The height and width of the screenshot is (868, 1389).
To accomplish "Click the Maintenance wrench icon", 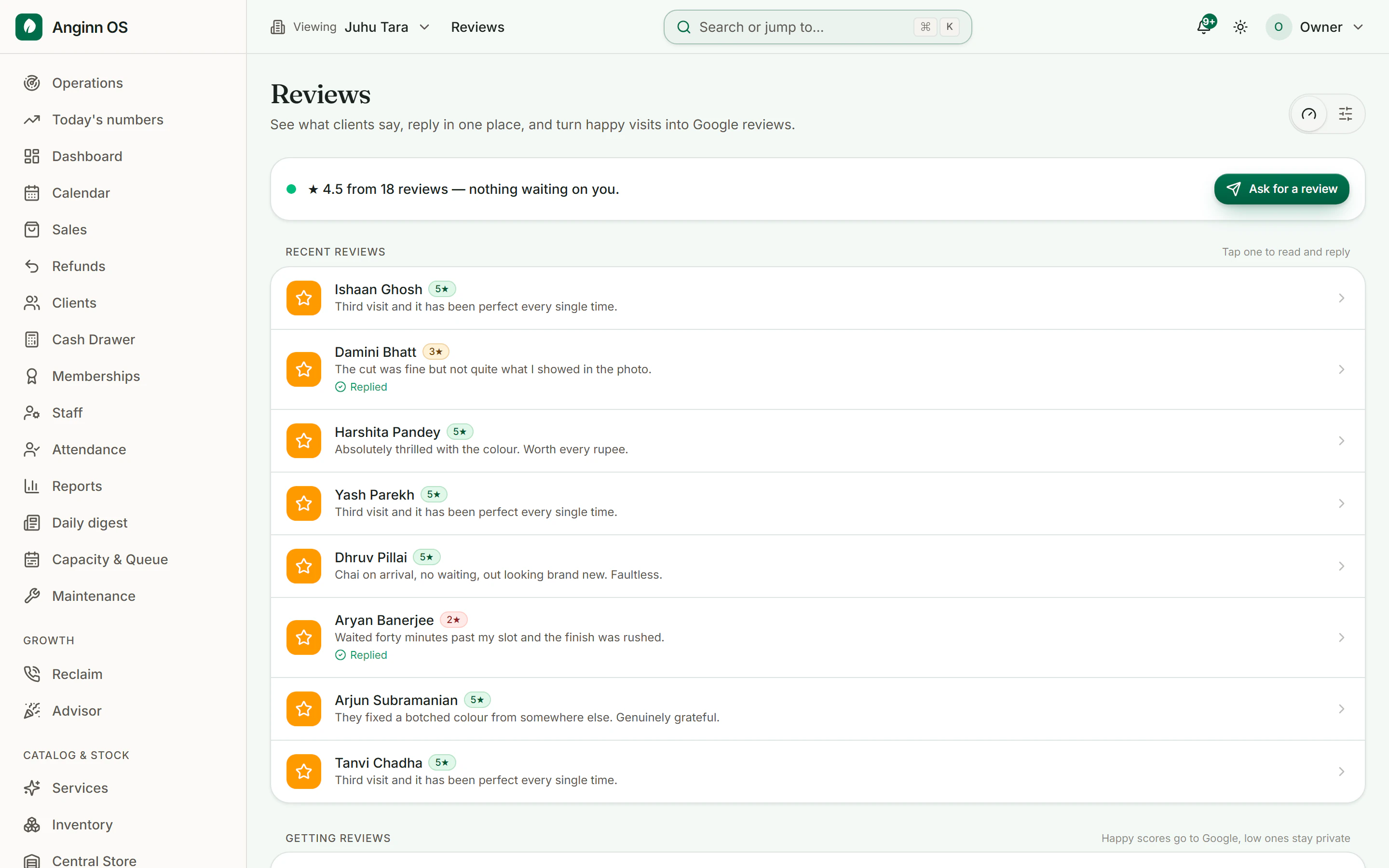I will tap(32, 596).
